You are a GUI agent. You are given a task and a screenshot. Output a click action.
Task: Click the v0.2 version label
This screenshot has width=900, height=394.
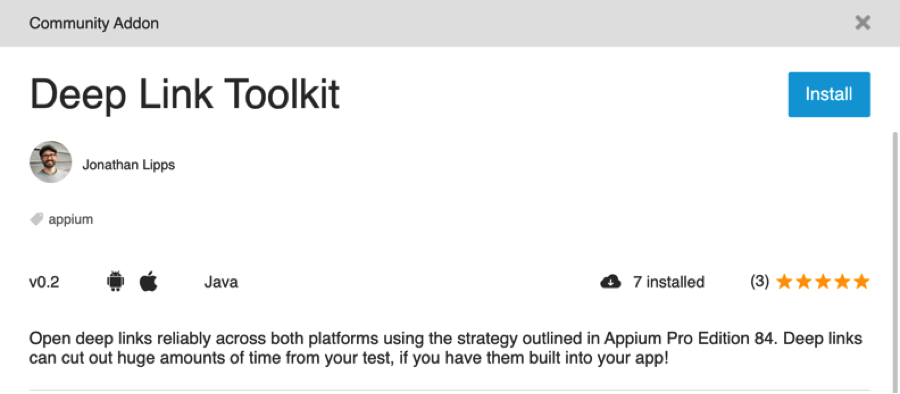(x=44, y=282)
